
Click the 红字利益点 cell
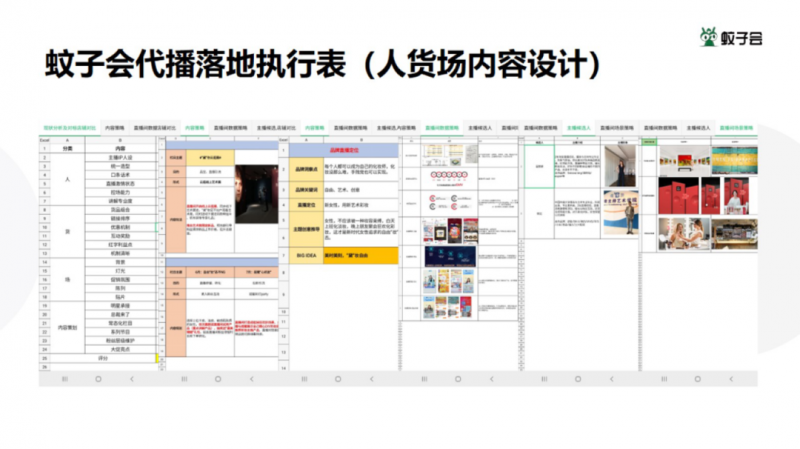click(x=120, y=244)
